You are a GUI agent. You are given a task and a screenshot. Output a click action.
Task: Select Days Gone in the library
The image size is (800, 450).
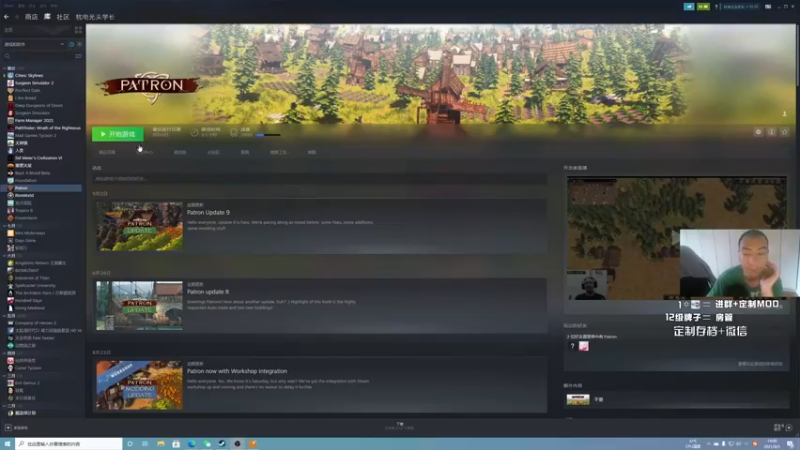click(25, 240)
